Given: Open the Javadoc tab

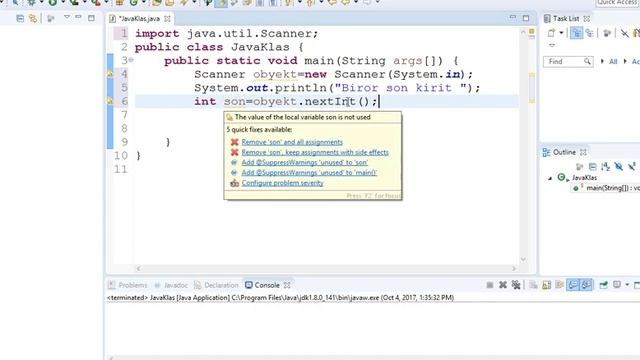Looking at the screenshot, I should pyautogui.click(x=176, y=285).
